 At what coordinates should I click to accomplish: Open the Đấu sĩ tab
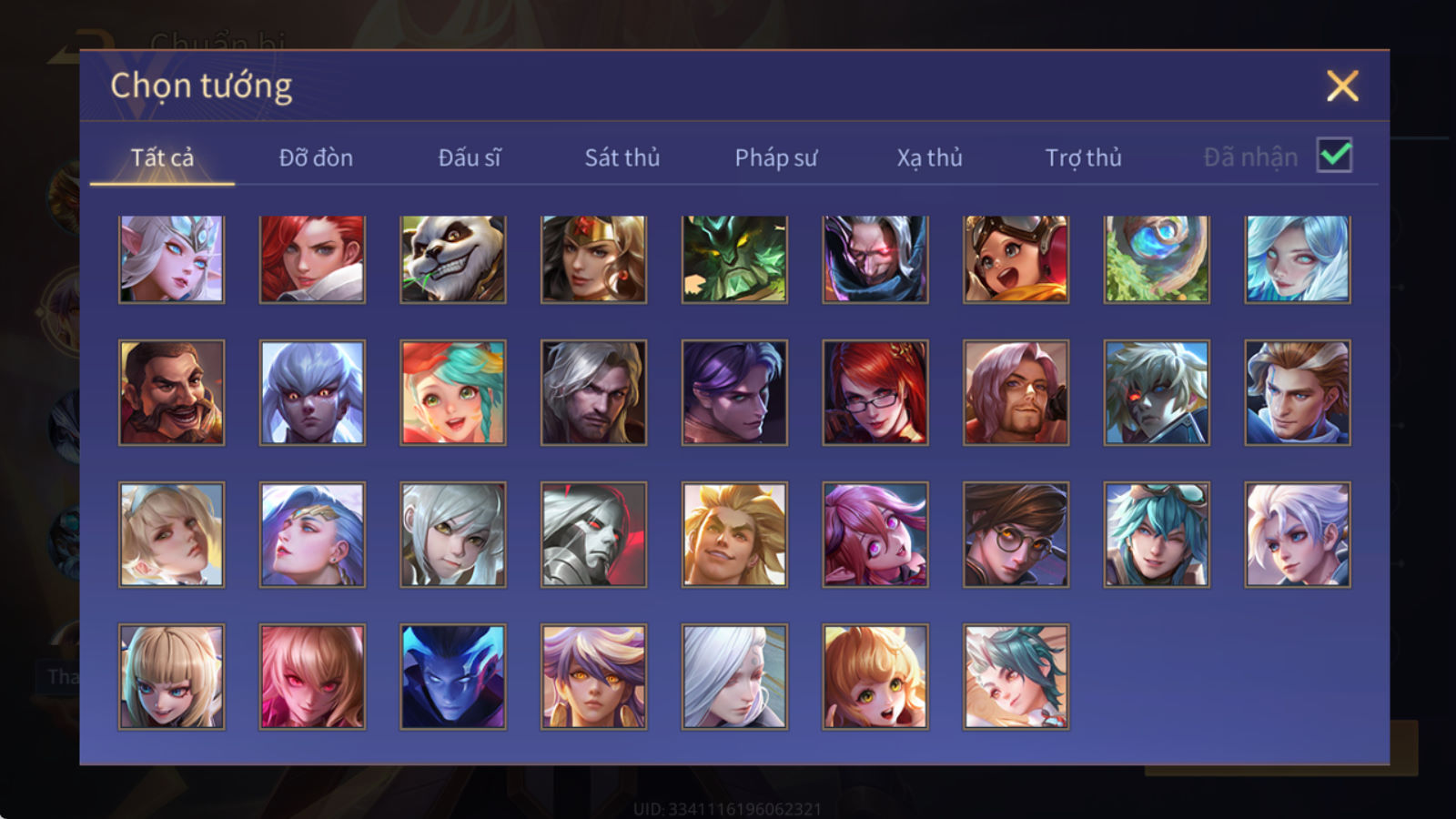pyautogui.click(x=470, y=157)
